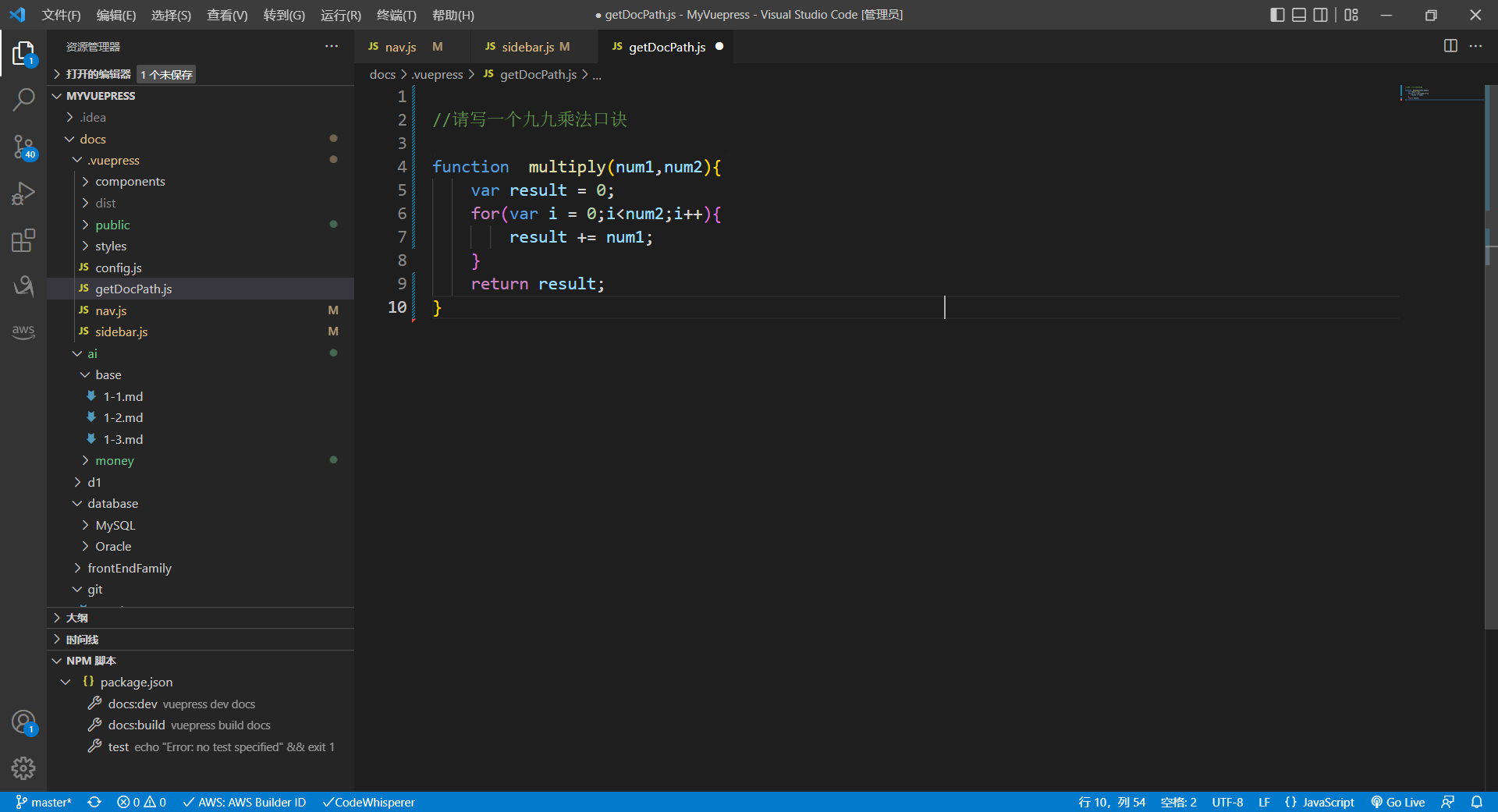
Task: Expand the 大纲 outline section
Action: (76, 618)
